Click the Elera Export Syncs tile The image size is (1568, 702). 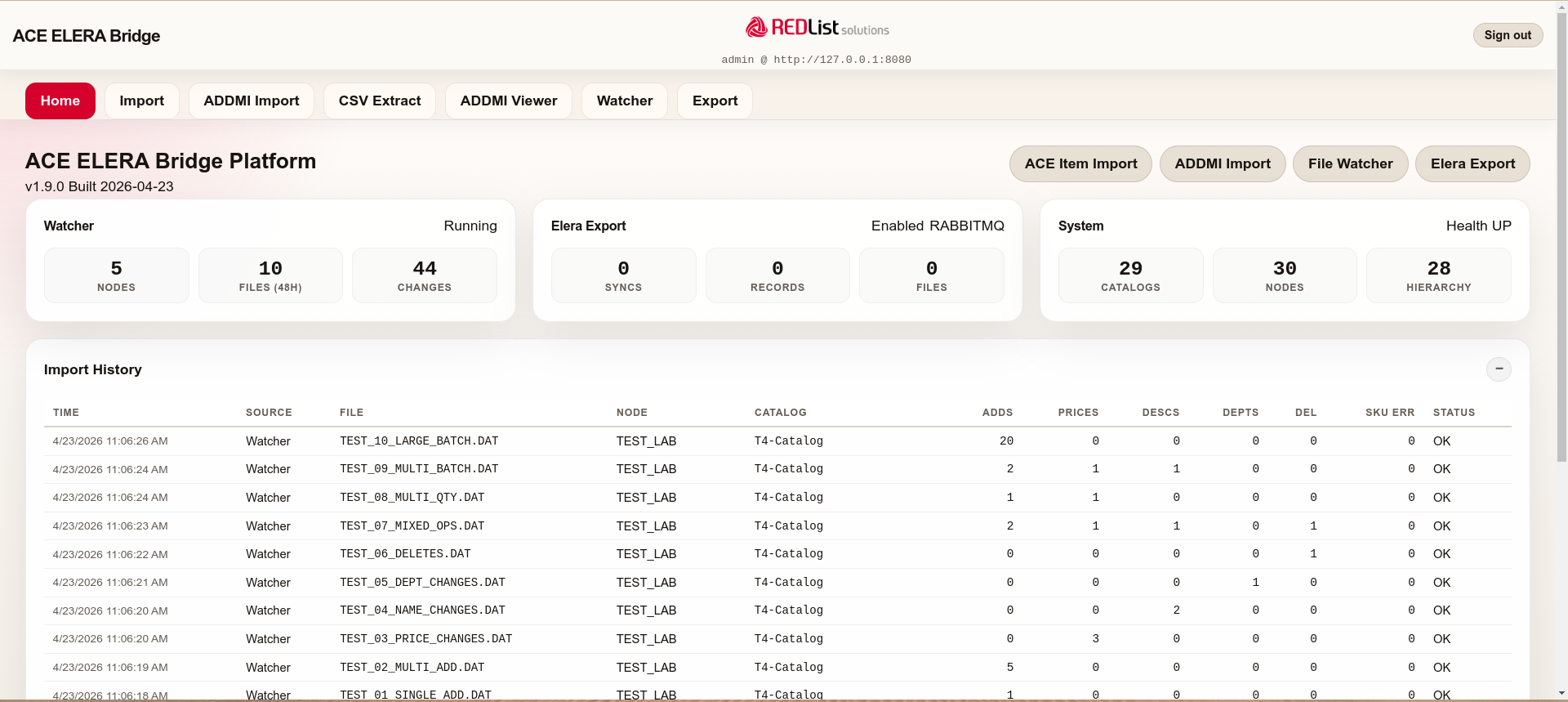click(x=624, y=275)
